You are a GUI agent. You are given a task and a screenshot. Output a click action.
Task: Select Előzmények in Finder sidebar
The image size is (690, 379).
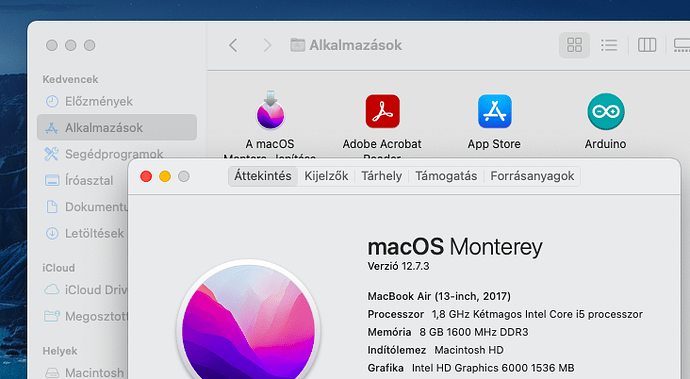click(117, 101)
